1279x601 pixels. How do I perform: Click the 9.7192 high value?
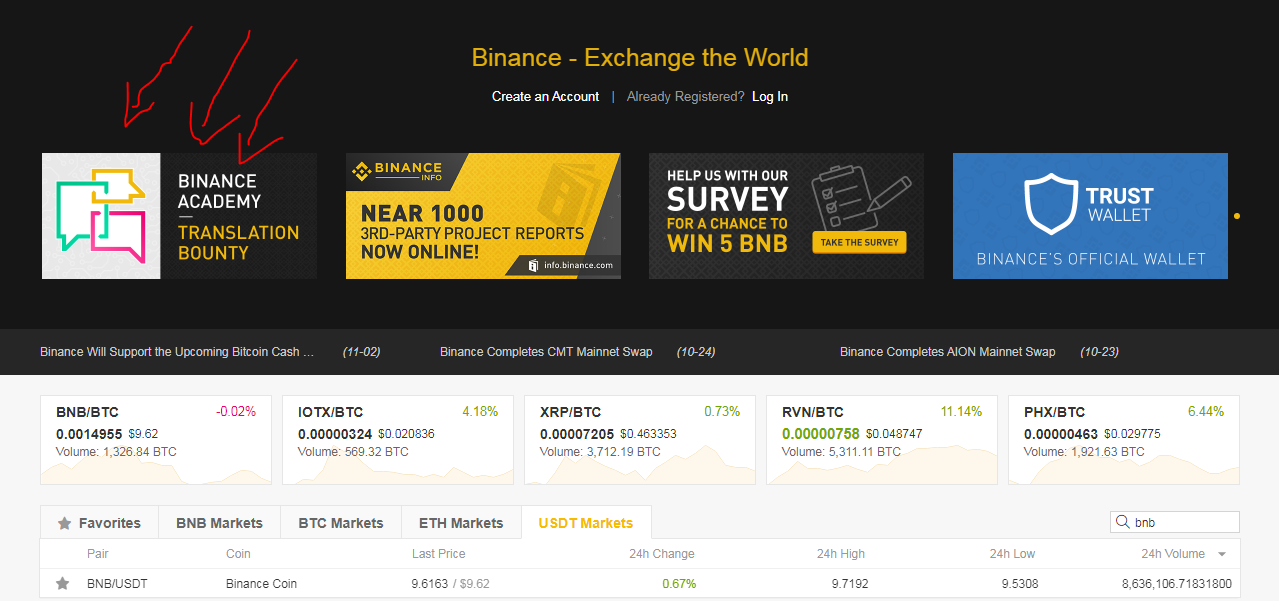pos(848,584)
